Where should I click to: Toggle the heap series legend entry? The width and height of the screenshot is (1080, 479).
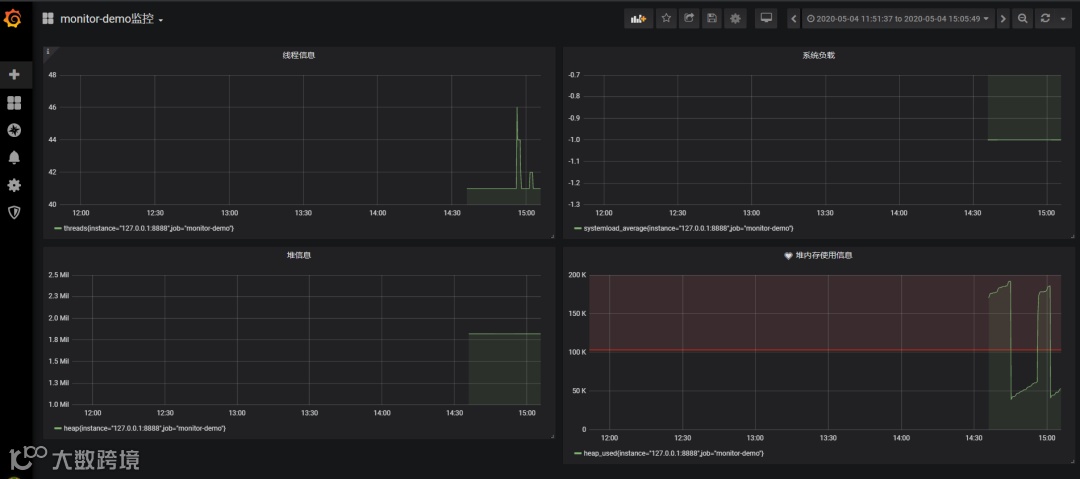[x=144, y=428]
